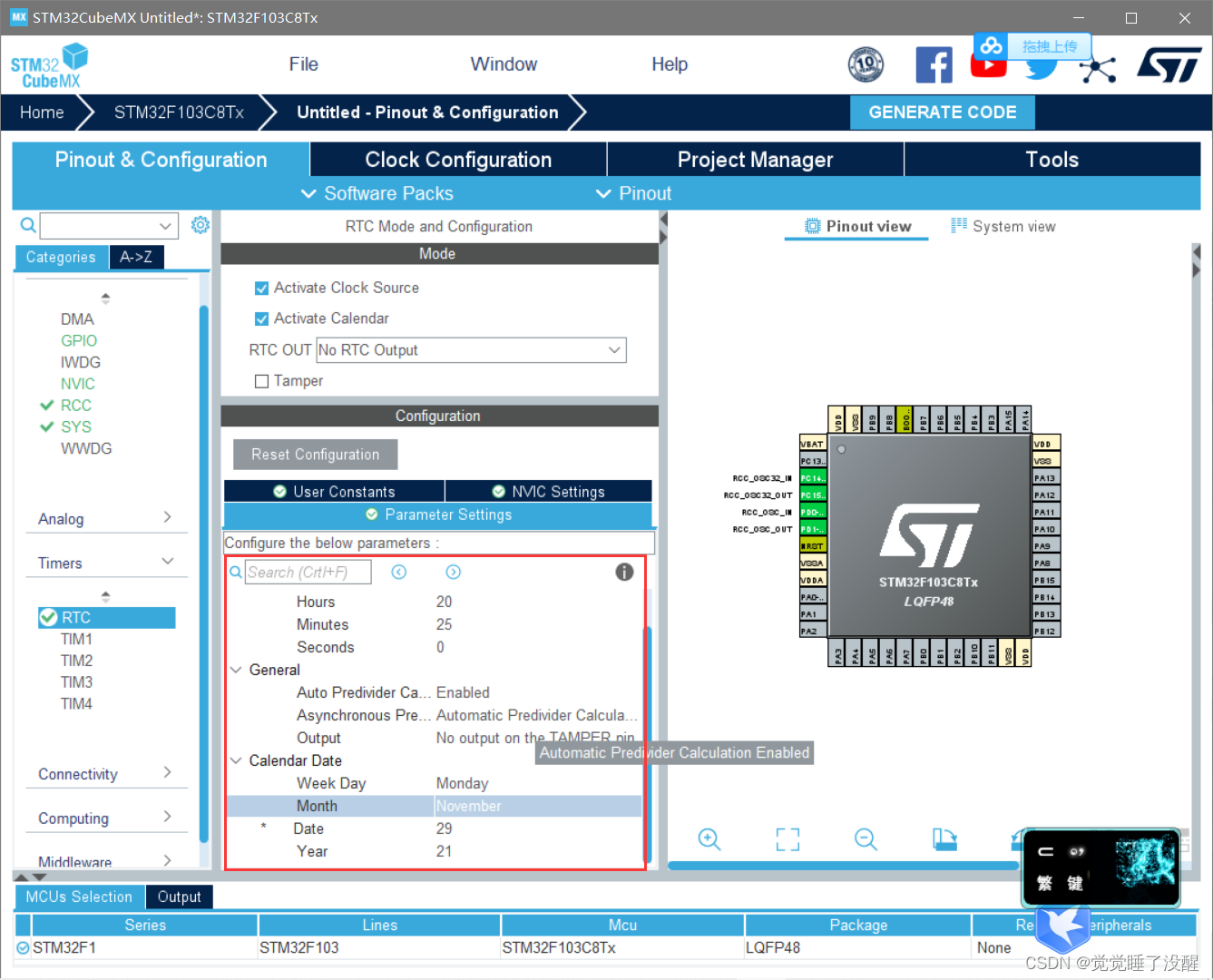Click GENERATE CODE button
The image size is (1213, 980).
pyautogui.click(x=943, y=113)
